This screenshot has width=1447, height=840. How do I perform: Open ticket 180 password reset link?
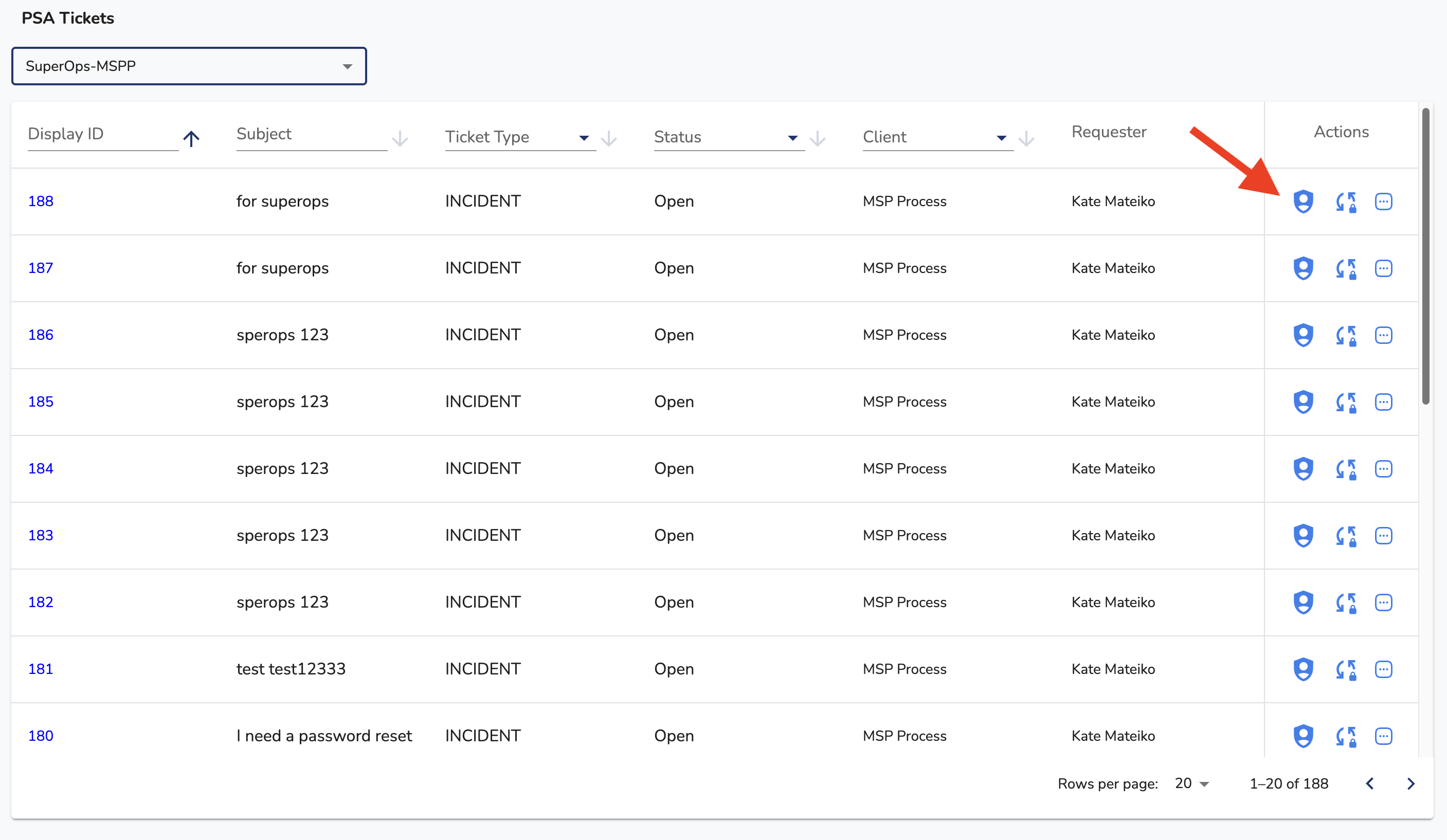[41, 736]
